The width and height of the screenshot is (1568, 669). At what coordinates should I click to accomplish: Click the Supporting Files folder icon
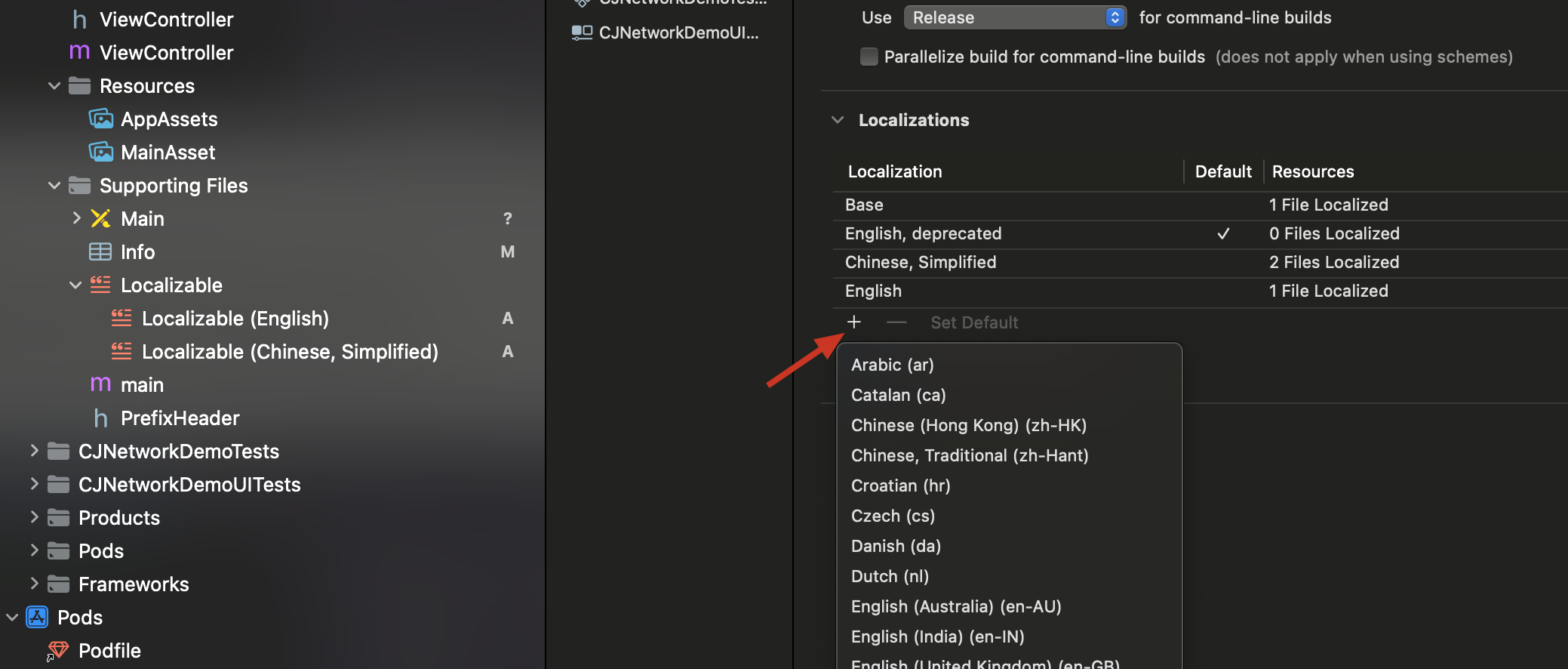tap(79, 186)
